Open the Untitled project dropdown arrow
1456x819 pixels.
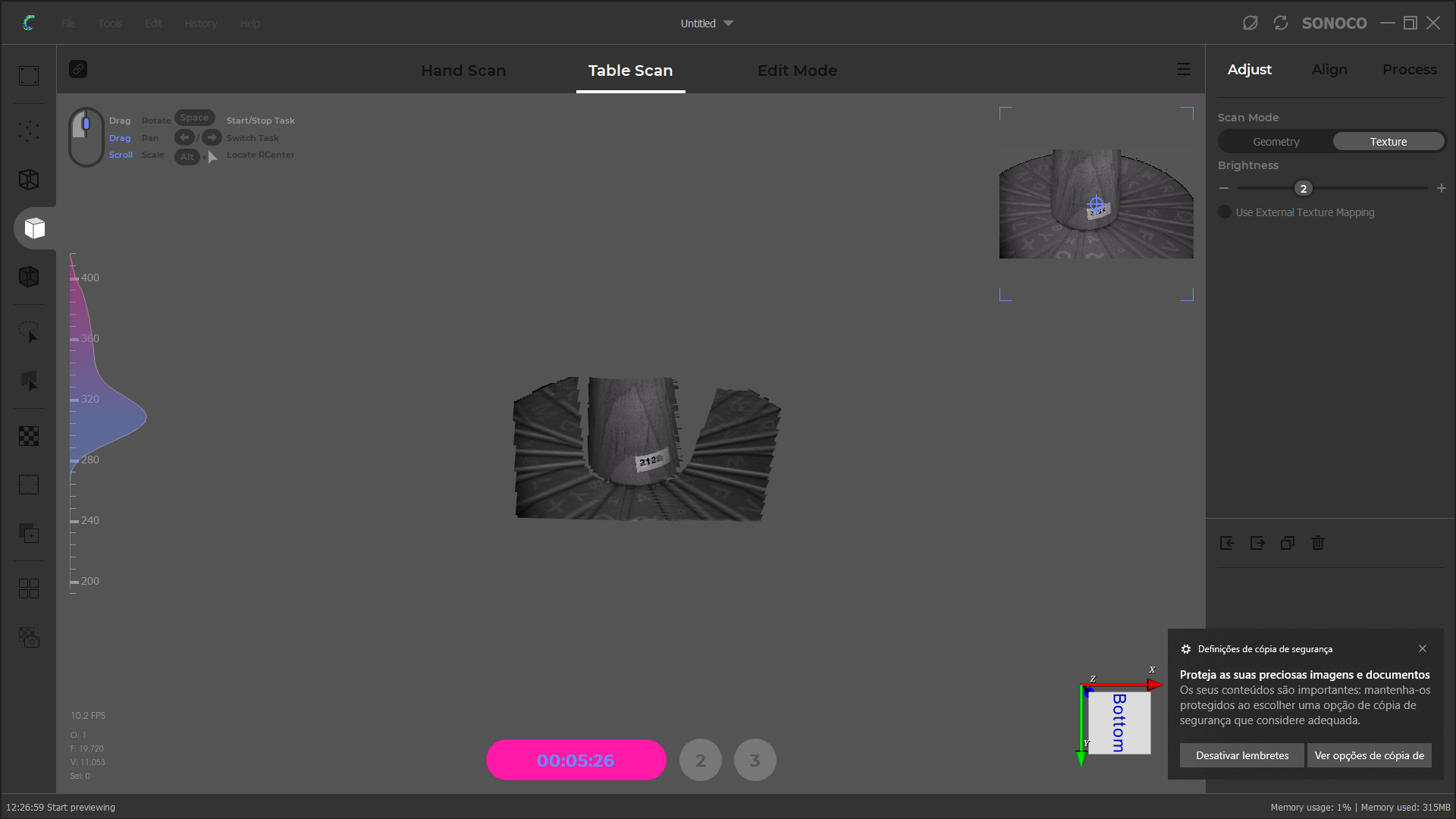click(x=728, y=24)
